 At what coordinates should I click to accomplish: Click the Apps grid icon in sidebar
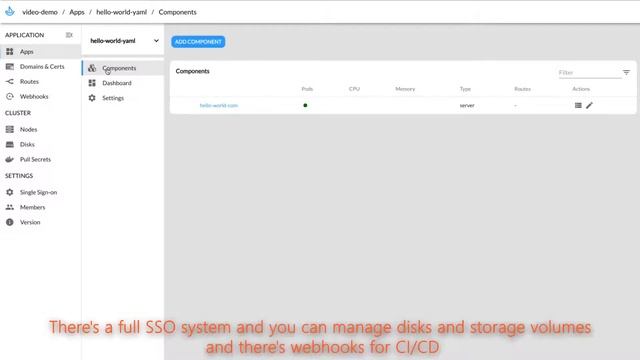[x=10, y=51]
